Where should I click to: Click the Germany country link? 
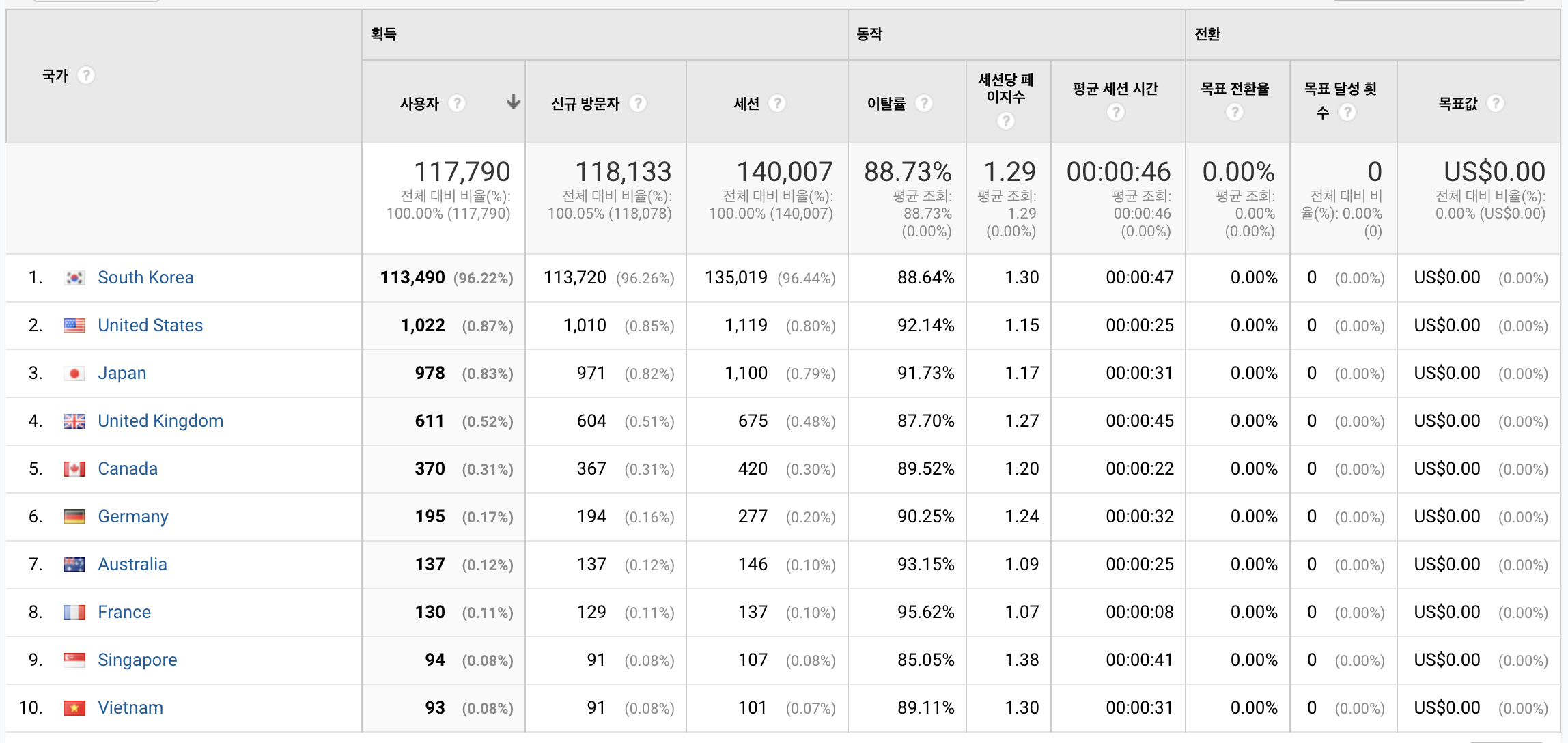pyautogui.click(x=133, y=517)
